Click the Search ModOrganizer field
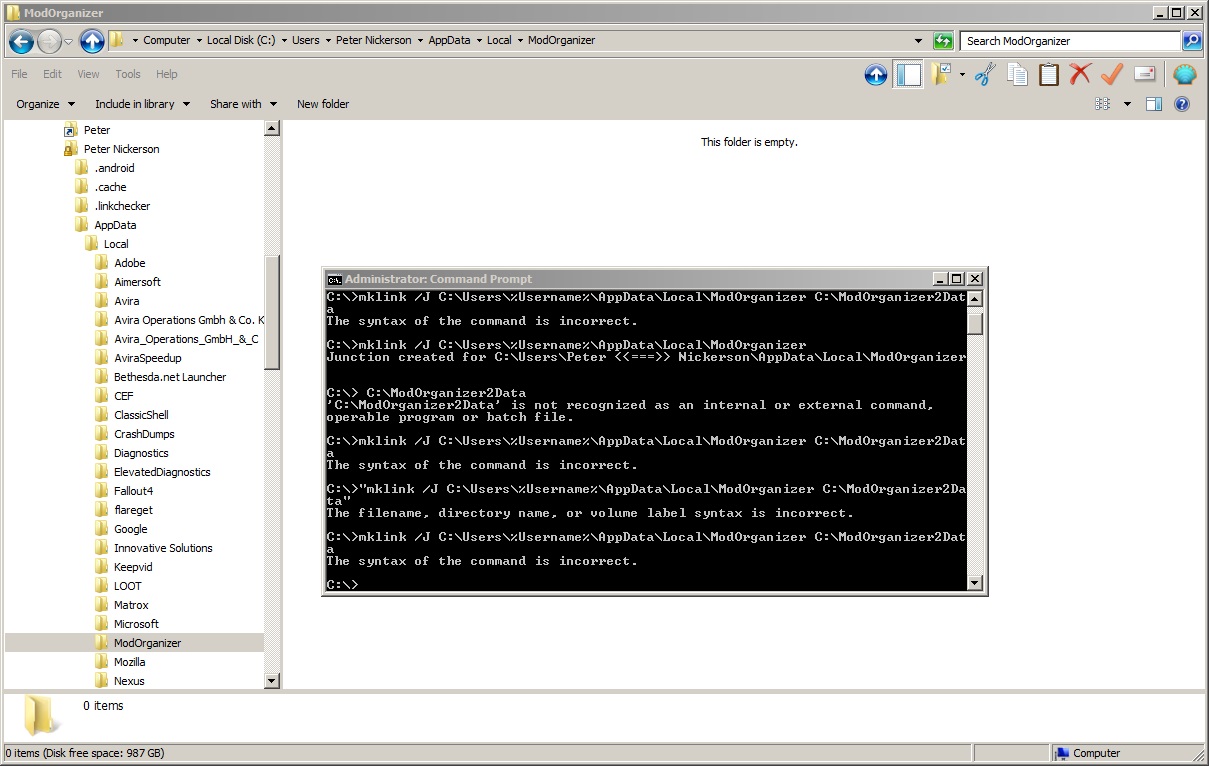This screenshot has width=1209, height=766. click(1070, 41)
